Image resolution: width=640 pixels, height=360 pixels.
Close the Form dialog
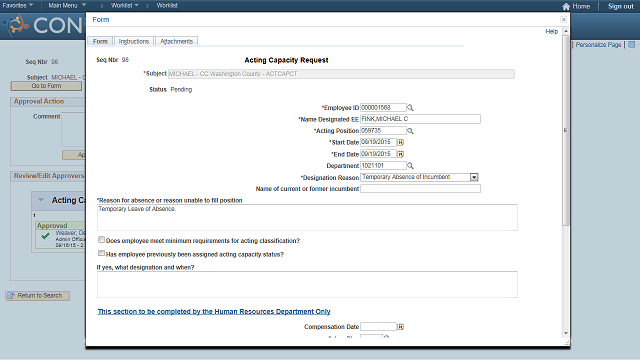pos(563,20)
